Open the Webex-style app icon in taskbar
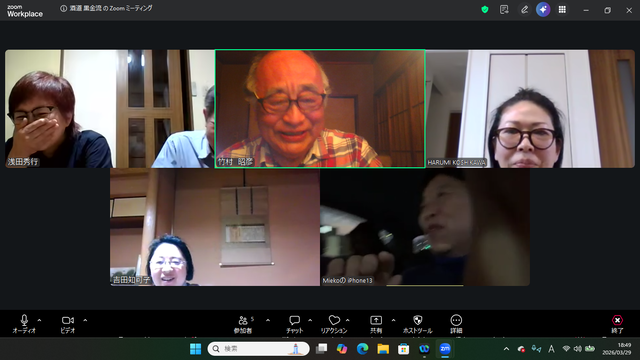 pyautogui.click(x=424, y=349)
